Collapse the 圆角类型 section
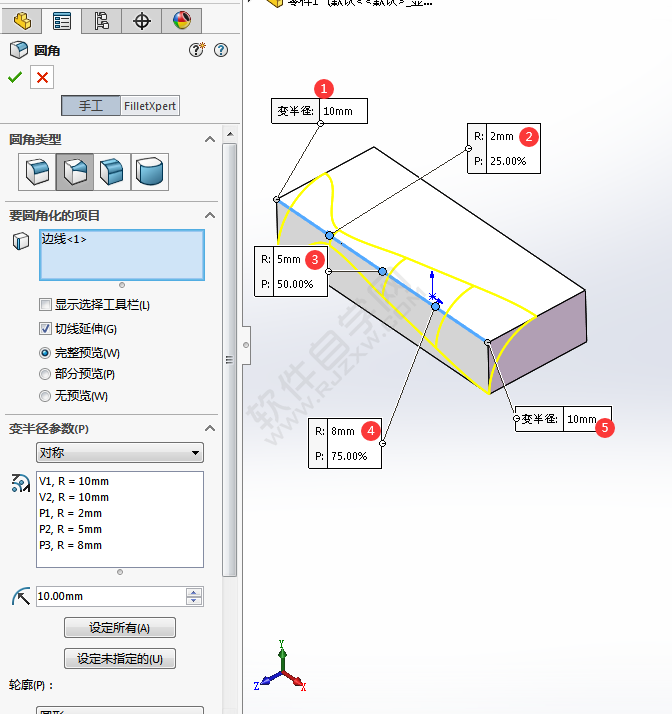 tap(210, 139)
